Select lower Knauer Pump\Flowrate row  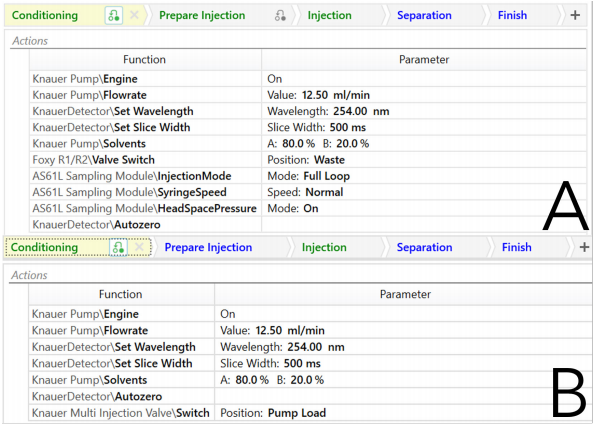(x=311, y=330)
